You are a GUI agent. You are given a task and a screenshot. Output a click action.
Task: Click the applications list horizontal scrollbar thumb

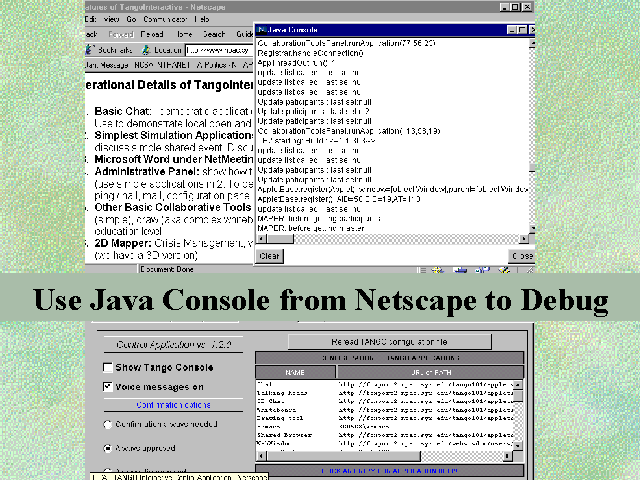coord(343,456)
